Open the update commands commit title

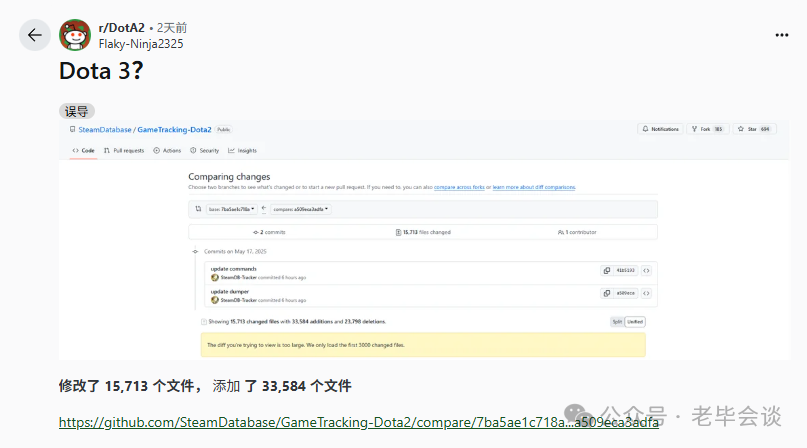(x=233, y=269)
